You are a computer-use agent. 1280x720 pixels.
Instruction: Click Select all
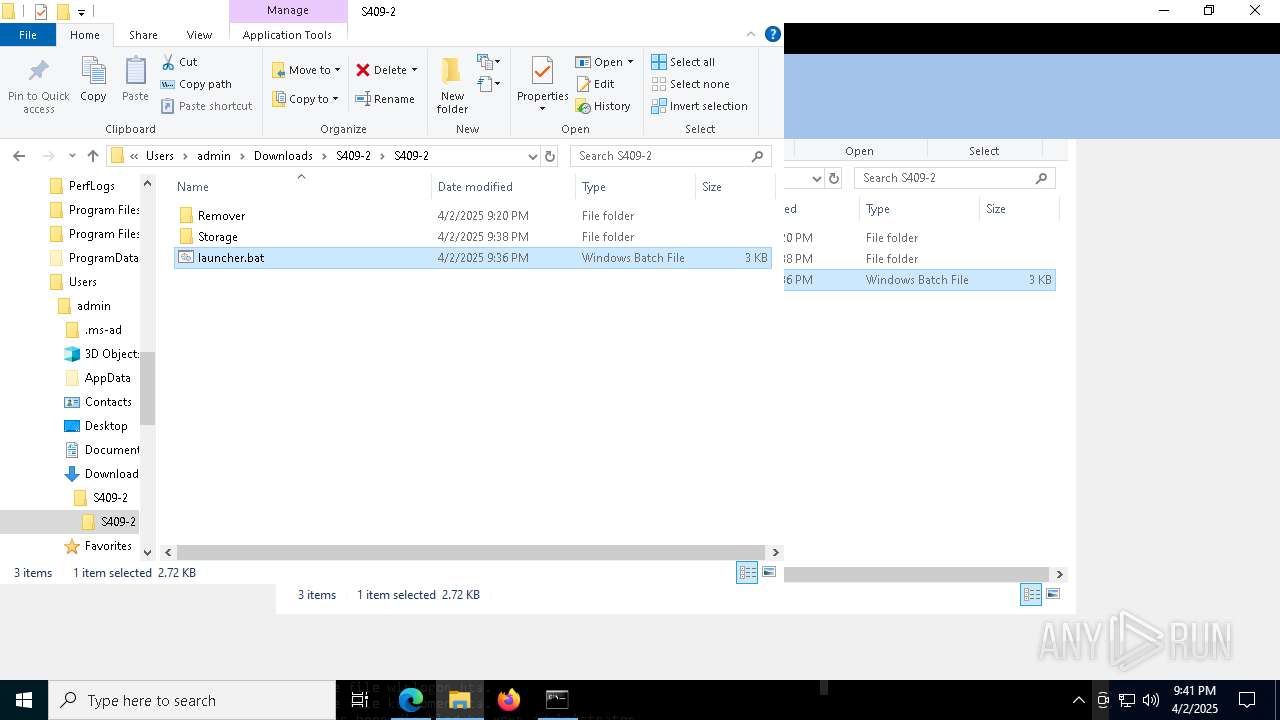[683, 62]
